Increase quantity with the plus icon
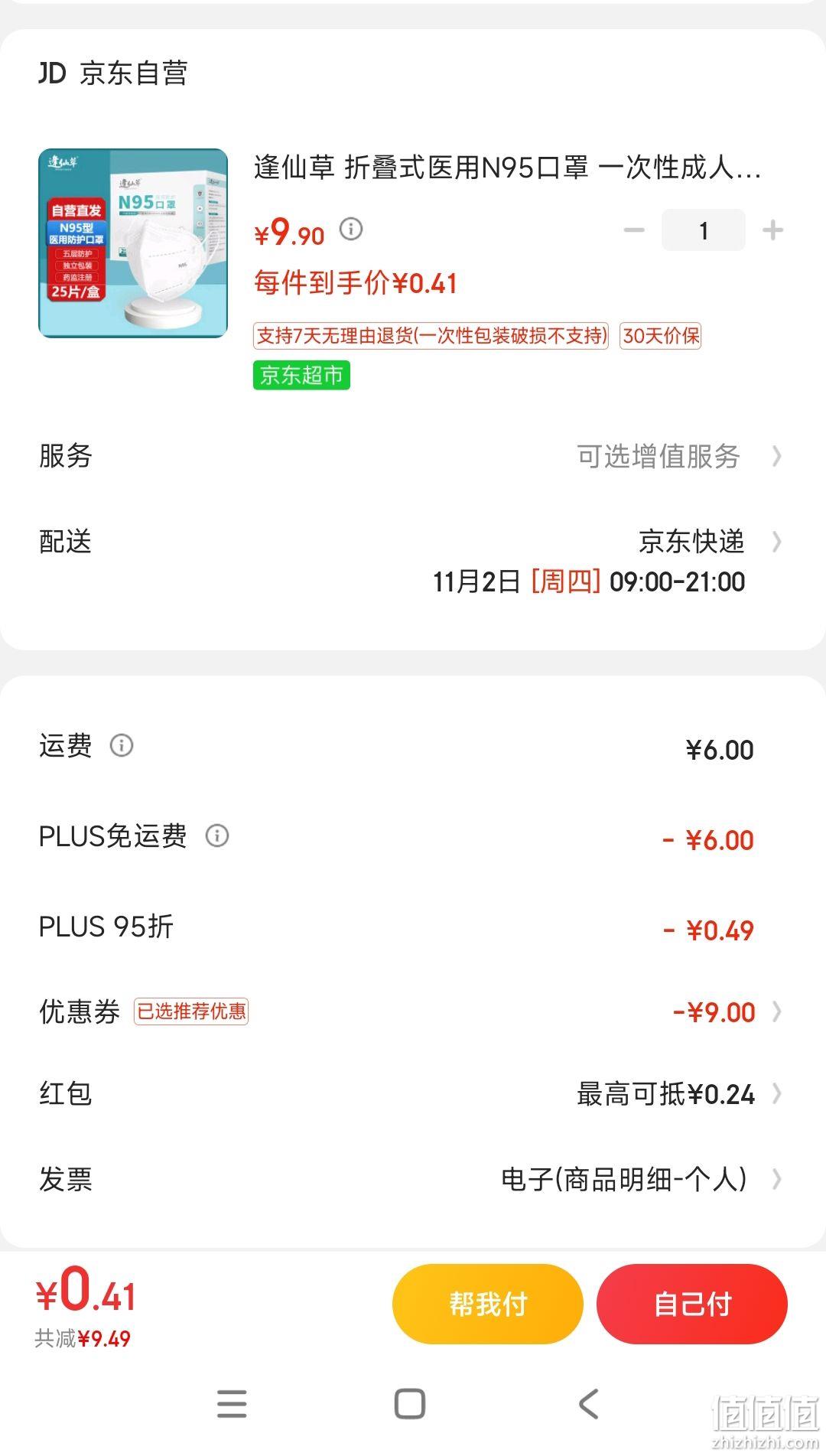 pos(773,230)
